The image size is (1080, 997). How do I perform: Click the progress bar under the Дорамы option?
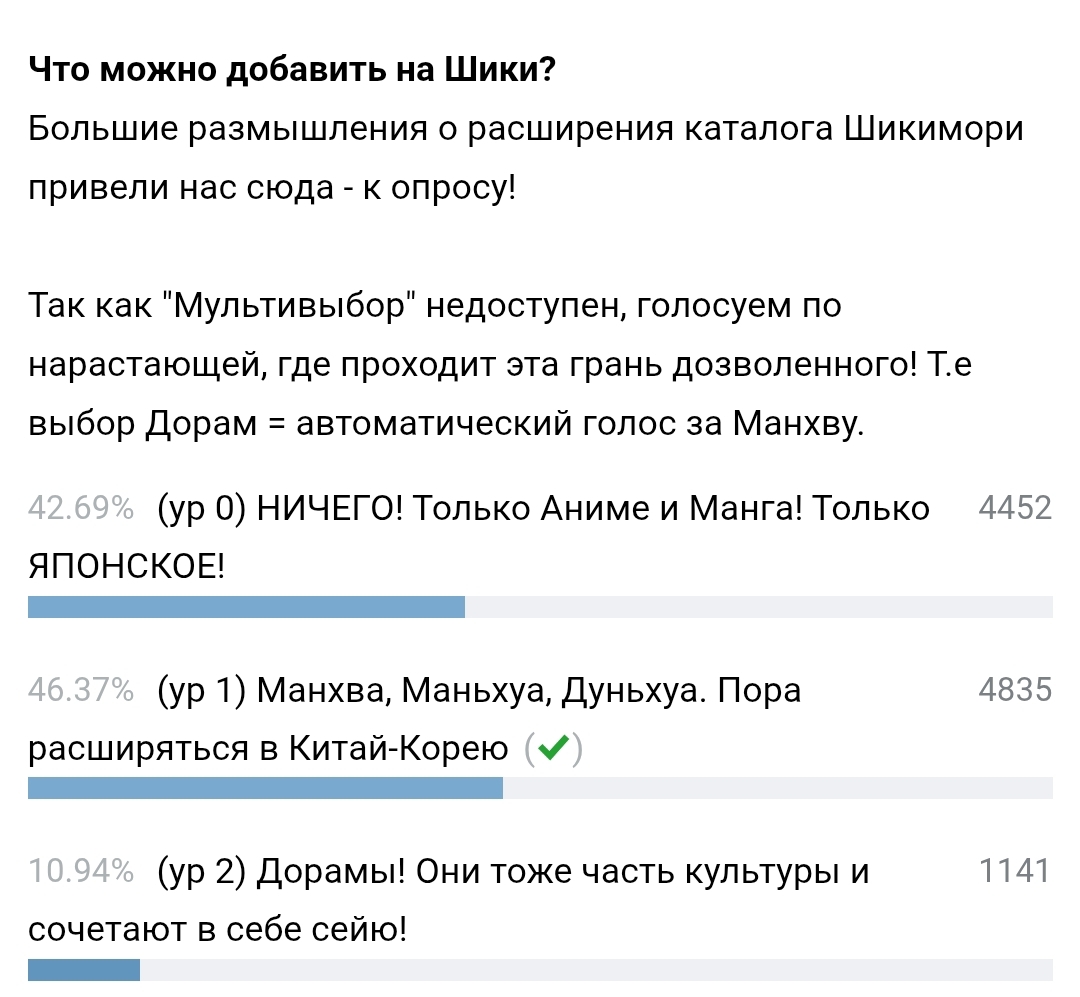(x=540, y=970)
